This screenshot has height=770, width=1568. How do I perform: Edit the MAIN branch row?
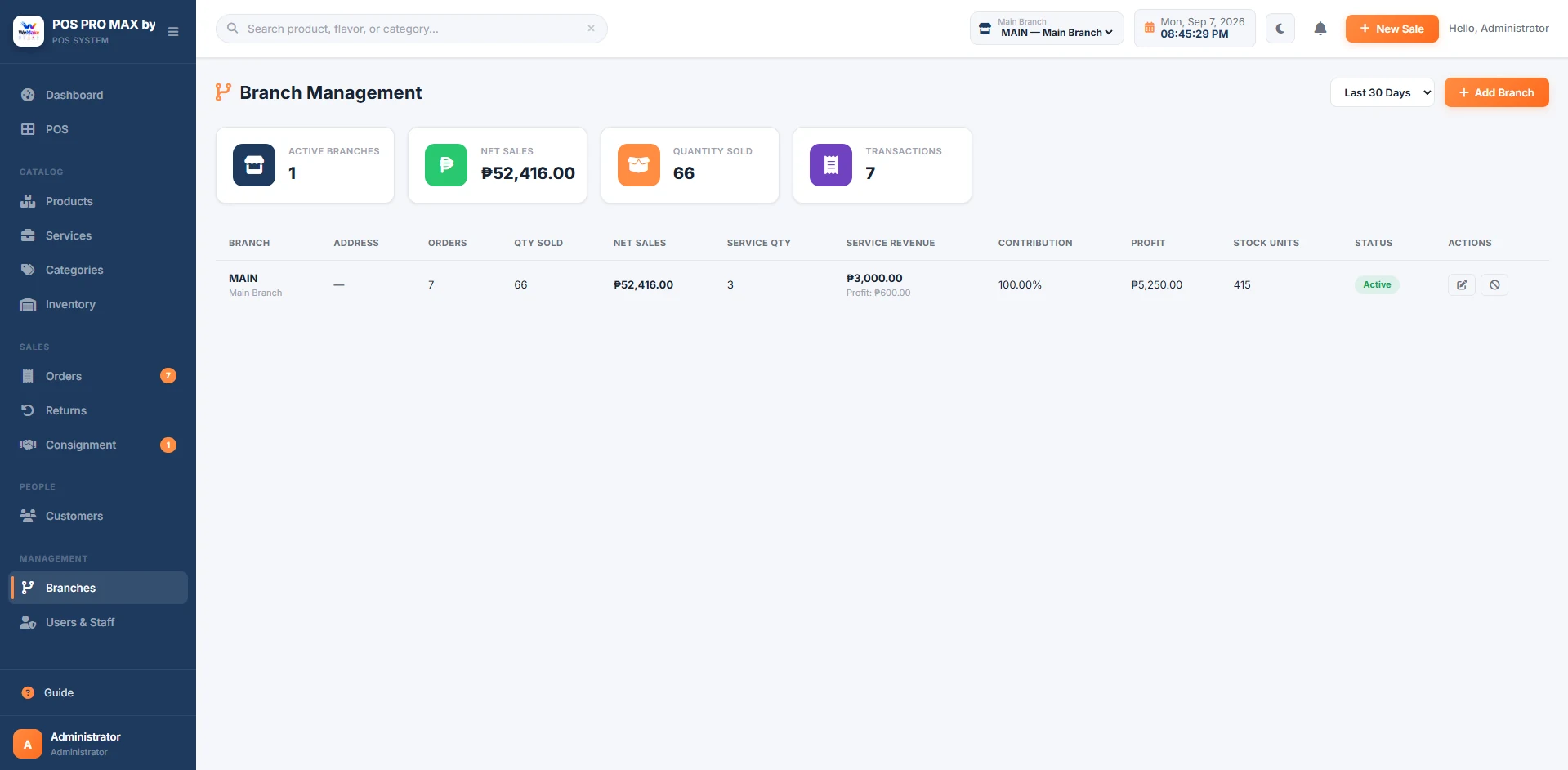pyautogui.click(x=1462, y=285)
